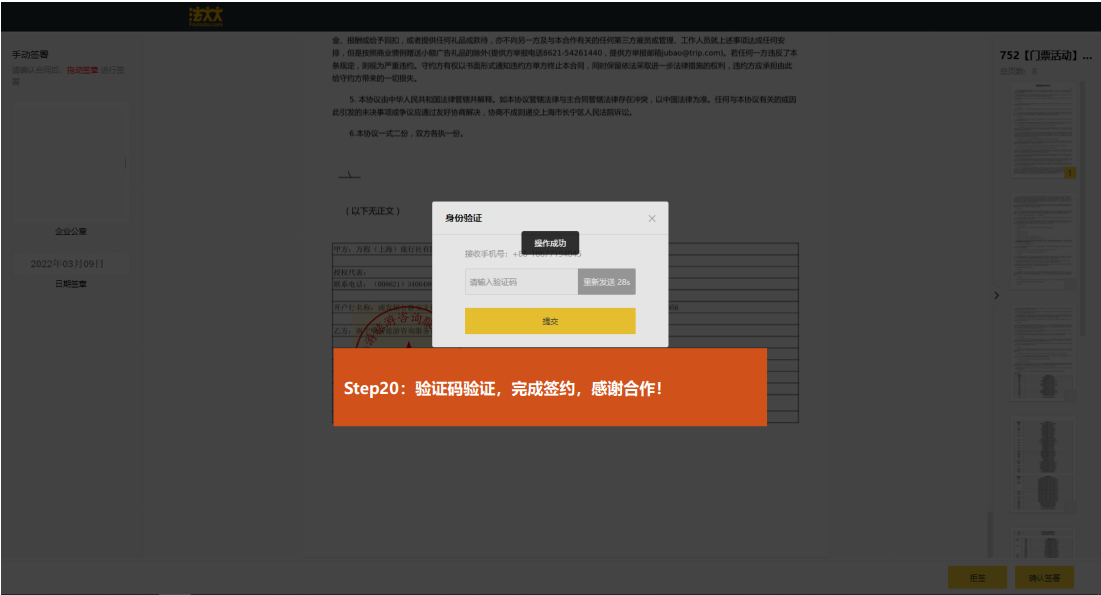
Task: Click the 拒签 reject signing button
Action: pyautogui.click(x=978, y=577)
